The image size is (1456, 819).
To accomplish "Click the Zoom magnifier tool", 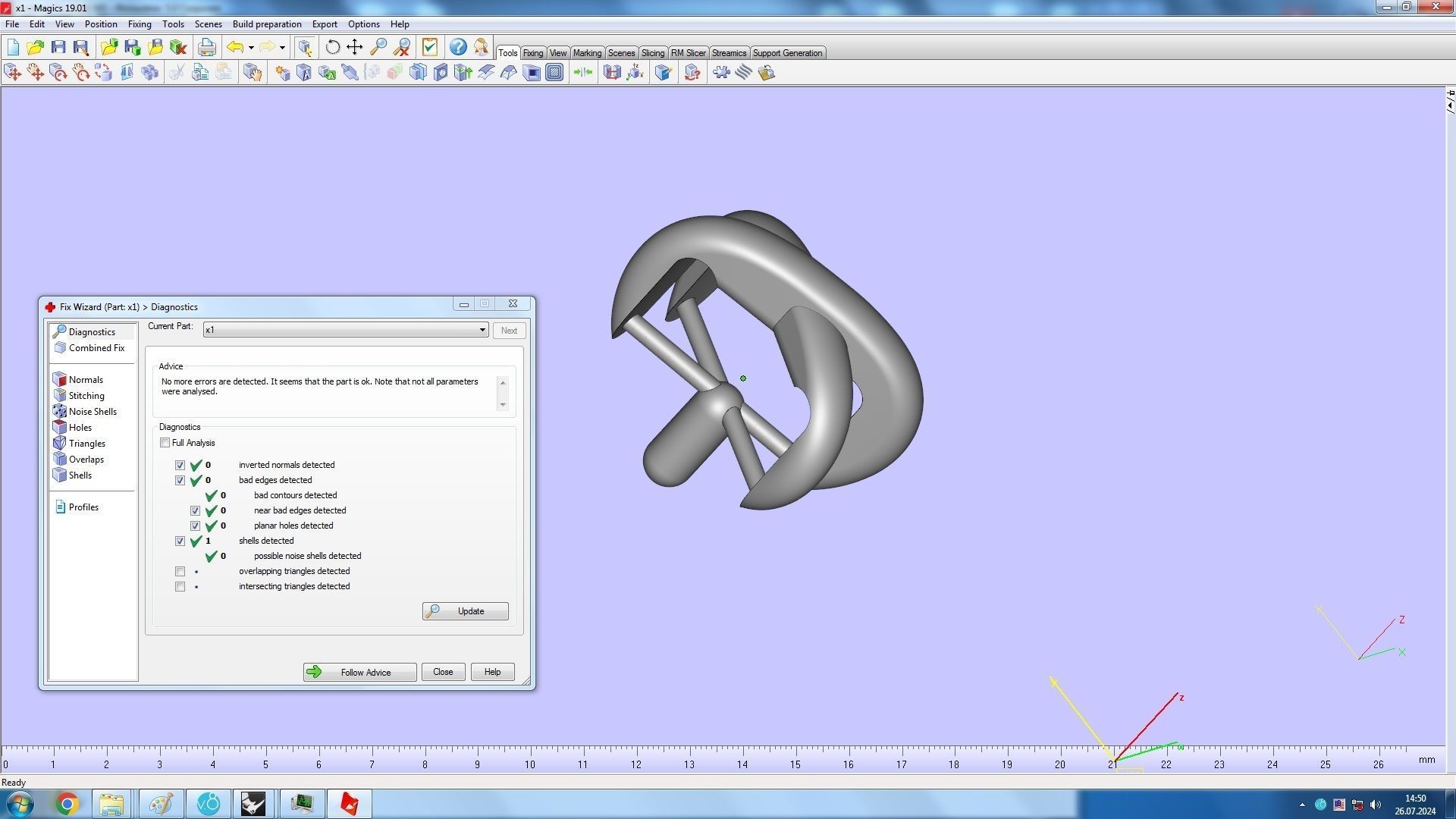I will tap(378, 47).
